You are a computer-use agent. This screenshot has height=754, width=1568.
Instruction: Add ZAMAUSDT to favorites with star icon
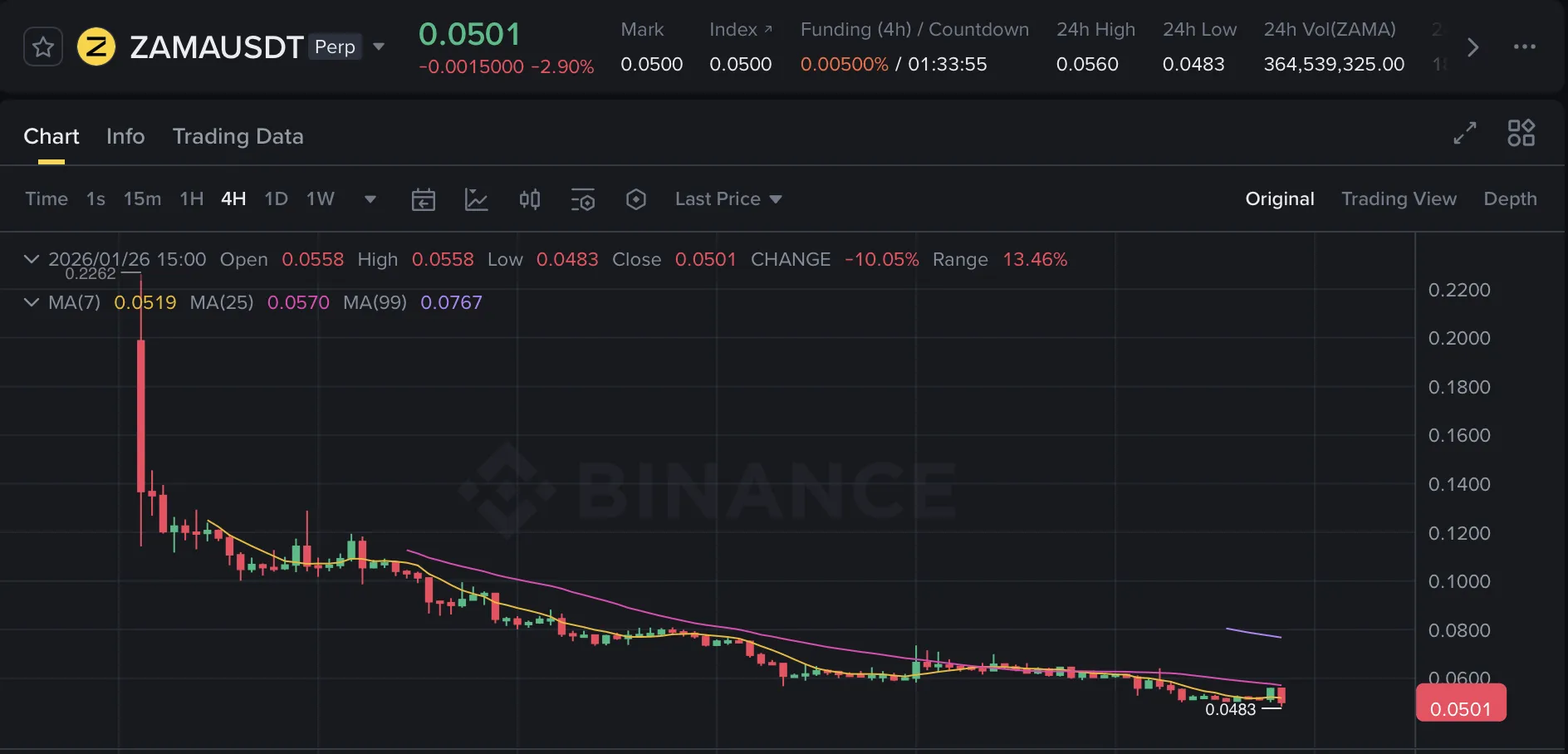pos(43,47)
